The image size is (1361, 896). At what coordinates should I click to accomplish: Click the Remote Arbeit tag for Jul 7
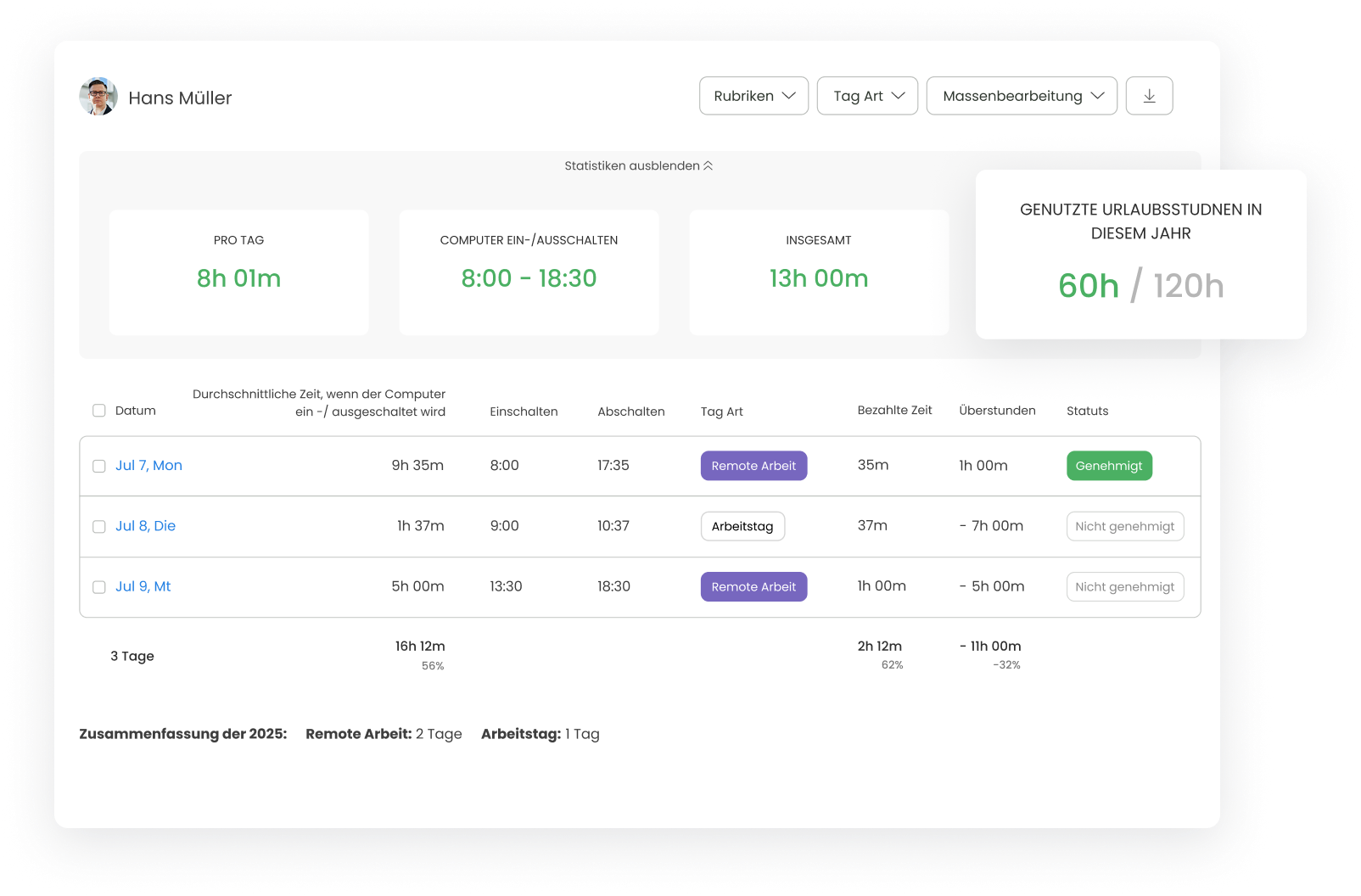coord(753,466)
